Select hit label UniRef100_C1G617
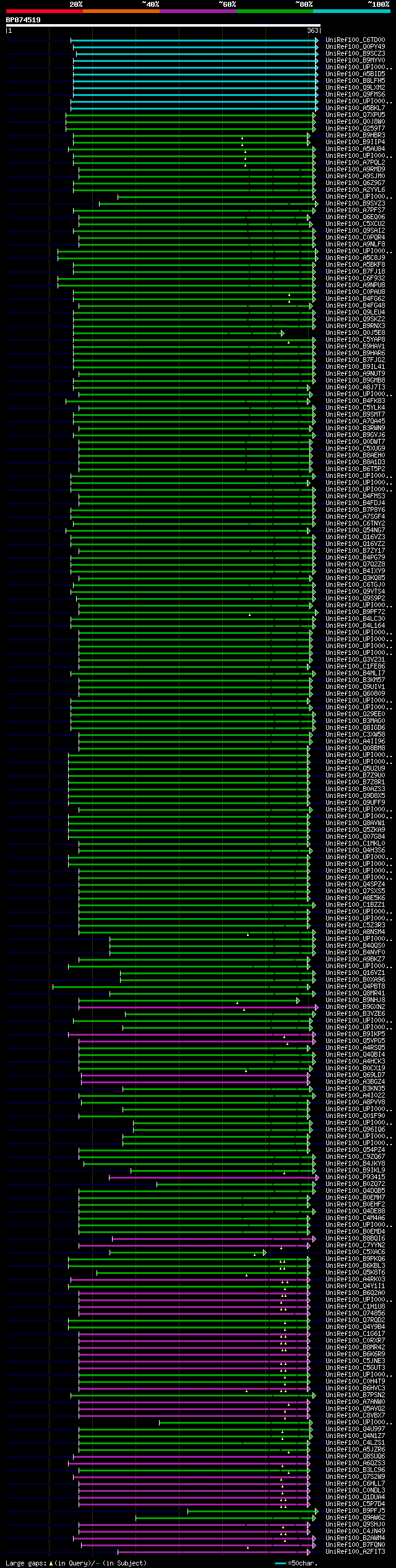 click(x=355, y=1334)
